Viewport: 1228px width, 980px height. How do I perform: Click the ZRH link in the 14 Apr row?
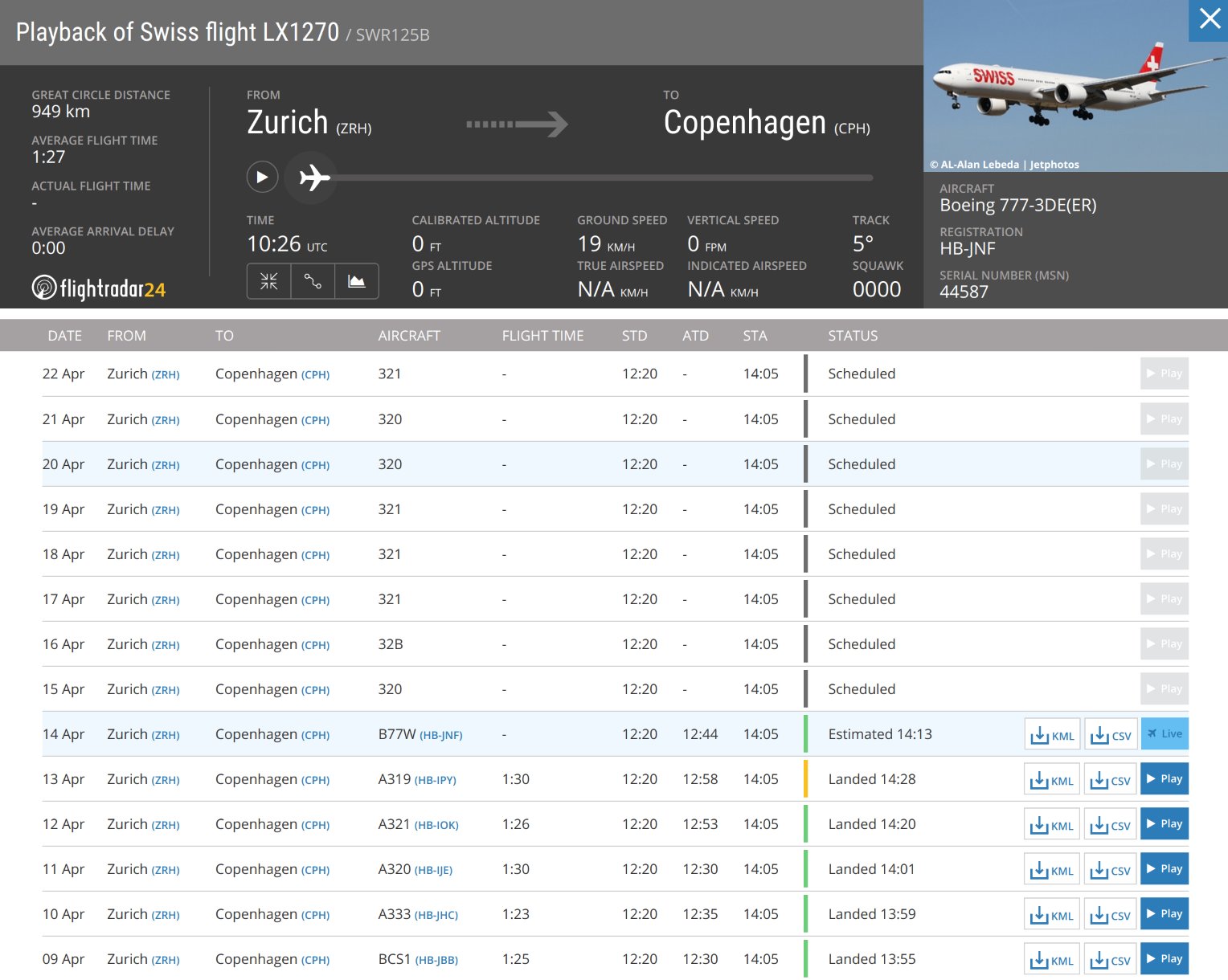point(166,735)
